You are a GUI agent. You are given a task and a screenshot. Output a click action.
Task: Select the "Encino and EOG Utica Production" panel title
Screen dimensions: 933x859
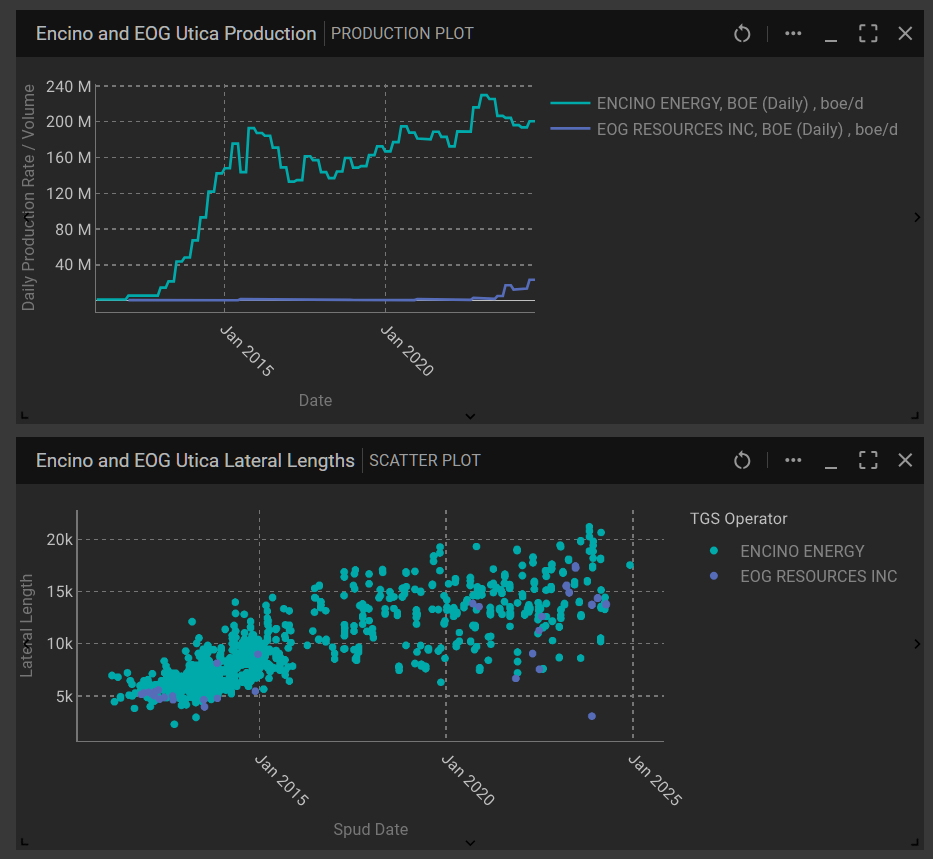click(176, 33)
